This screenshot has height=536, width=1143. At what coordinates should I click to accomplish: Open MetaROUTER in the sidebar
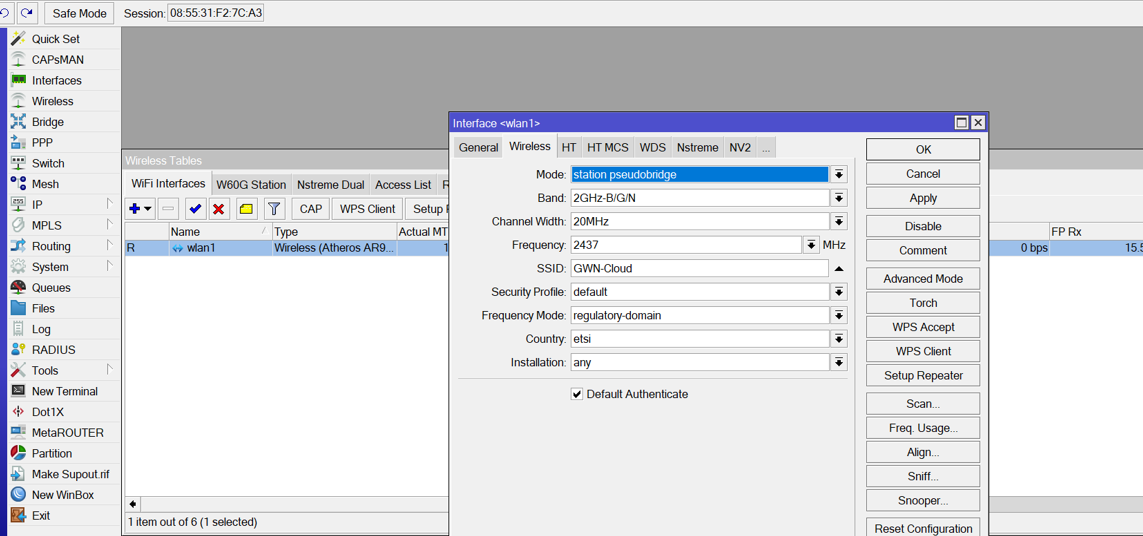(67, 432)
